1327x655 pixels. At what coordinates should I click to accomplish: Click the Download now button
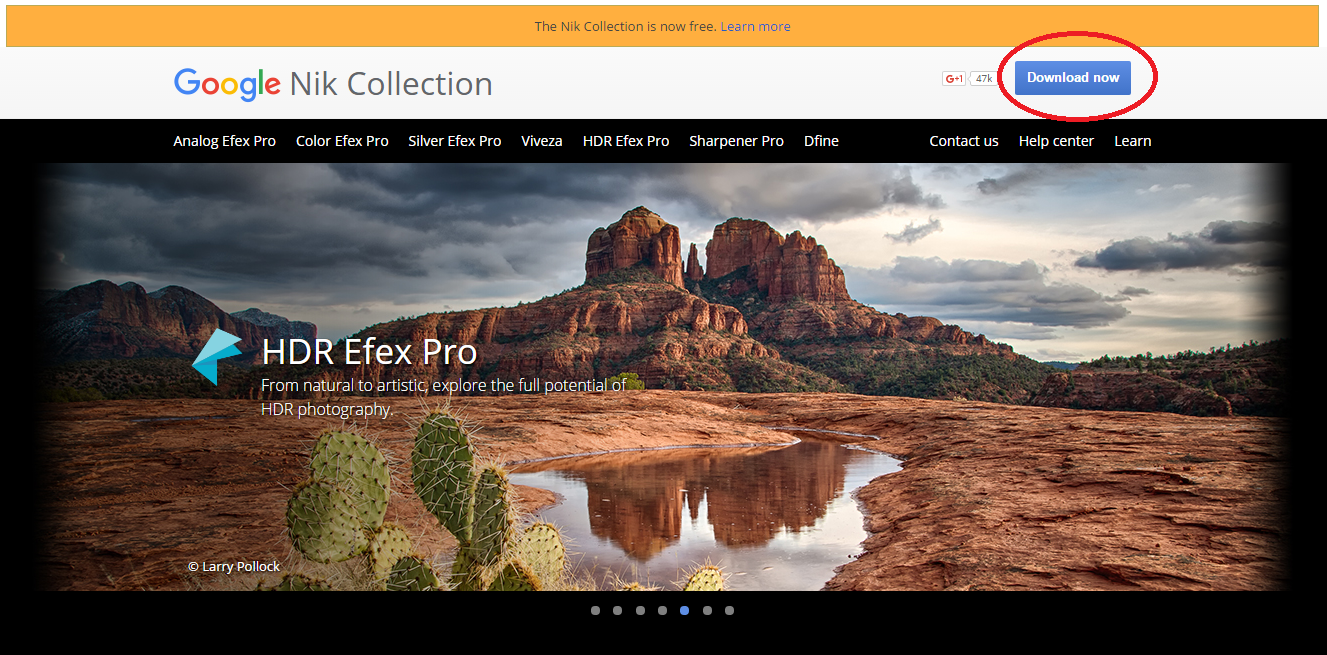pyautogui.click(x=1072, y=78)
